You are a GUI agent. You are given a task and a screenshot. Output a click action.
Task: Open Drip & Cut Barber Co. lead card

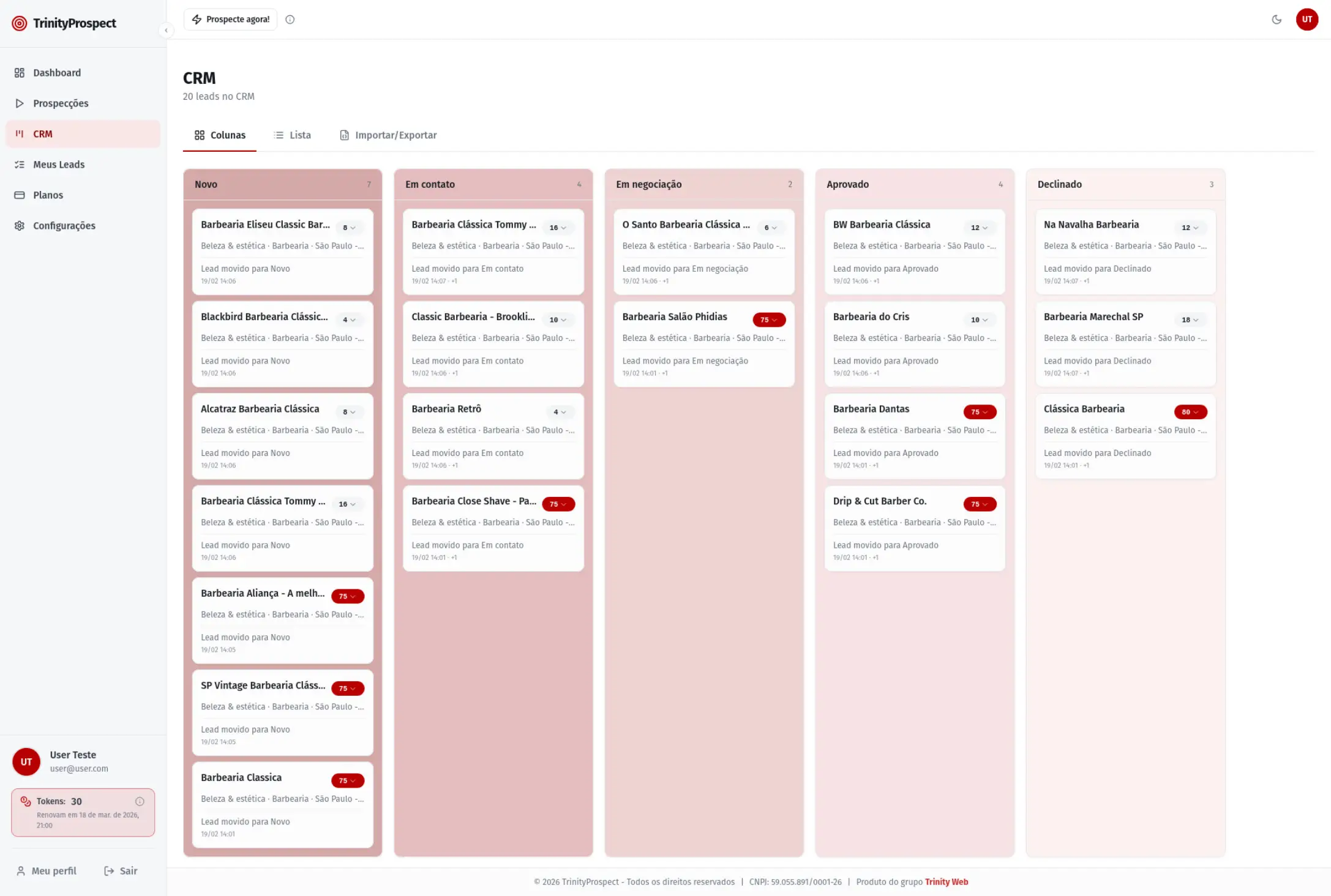[x=879, y=501]
